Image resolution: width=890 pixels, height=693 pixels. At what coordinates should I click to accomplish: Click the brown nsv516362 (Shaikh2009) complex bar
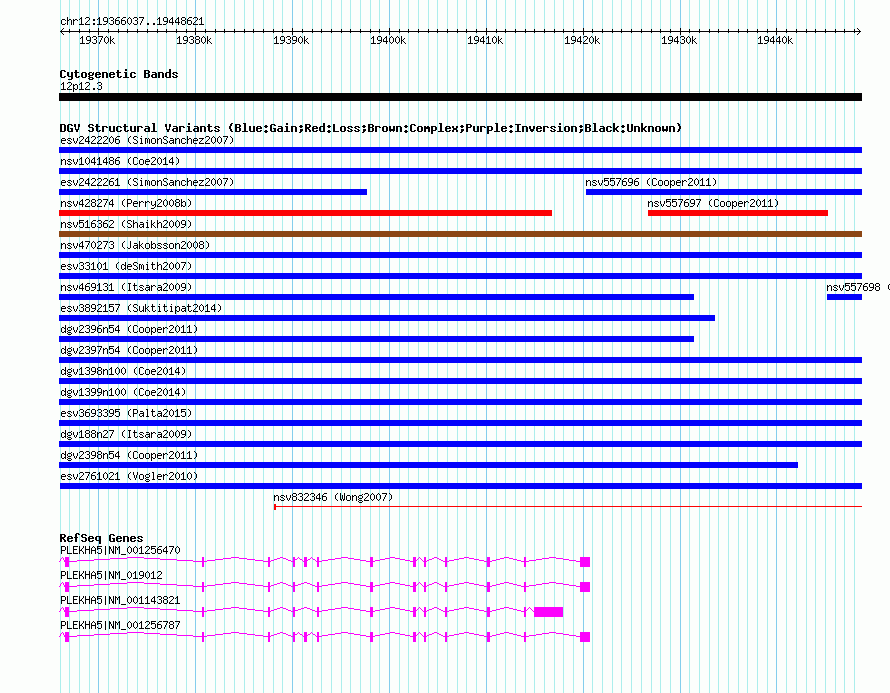pos(460,234)
